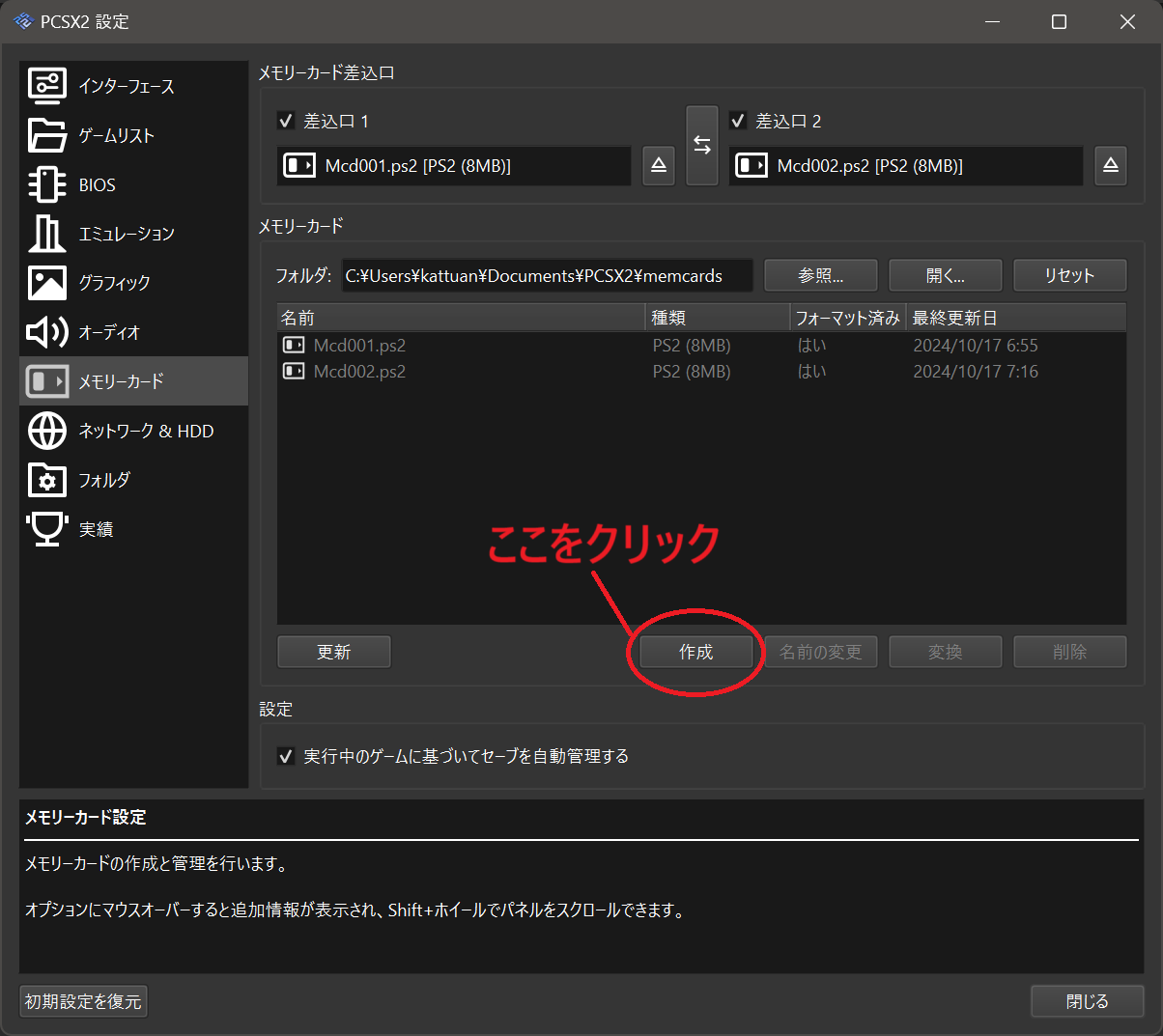Toggle the 差込口 2 checkbox
Viewport: 1163px width, 1036px height.
point(738,121)
